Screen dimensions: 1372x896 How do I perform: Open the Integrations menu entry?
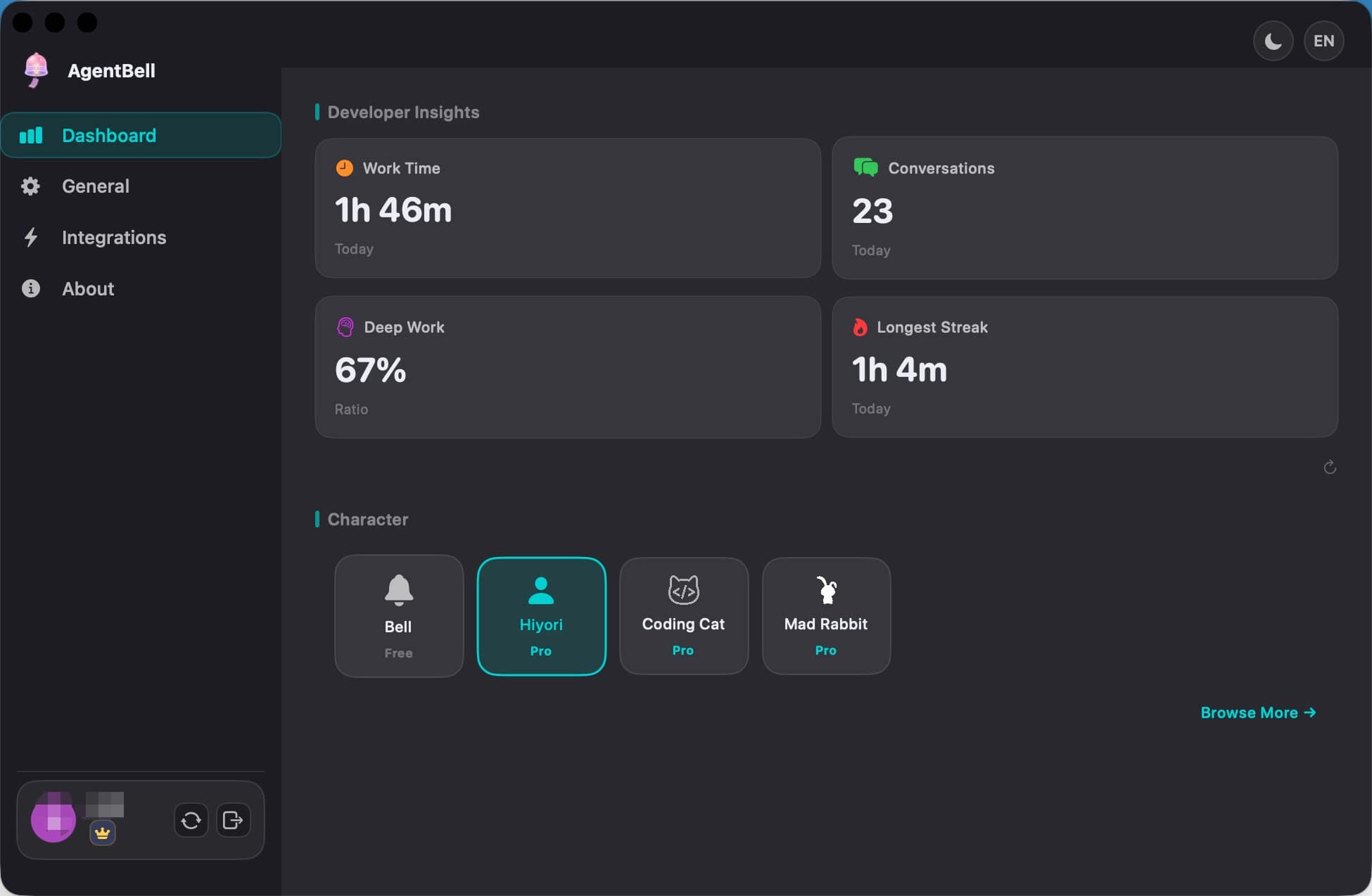114,238
